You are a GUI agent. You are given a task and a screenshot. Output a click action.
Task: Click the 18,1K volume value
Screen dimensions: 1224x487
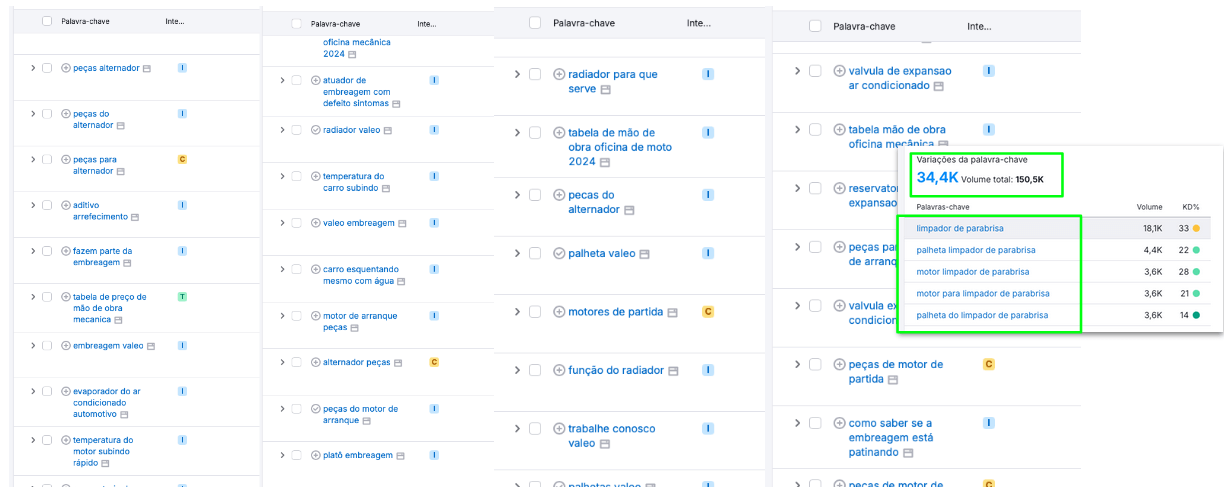(1151, 229)
